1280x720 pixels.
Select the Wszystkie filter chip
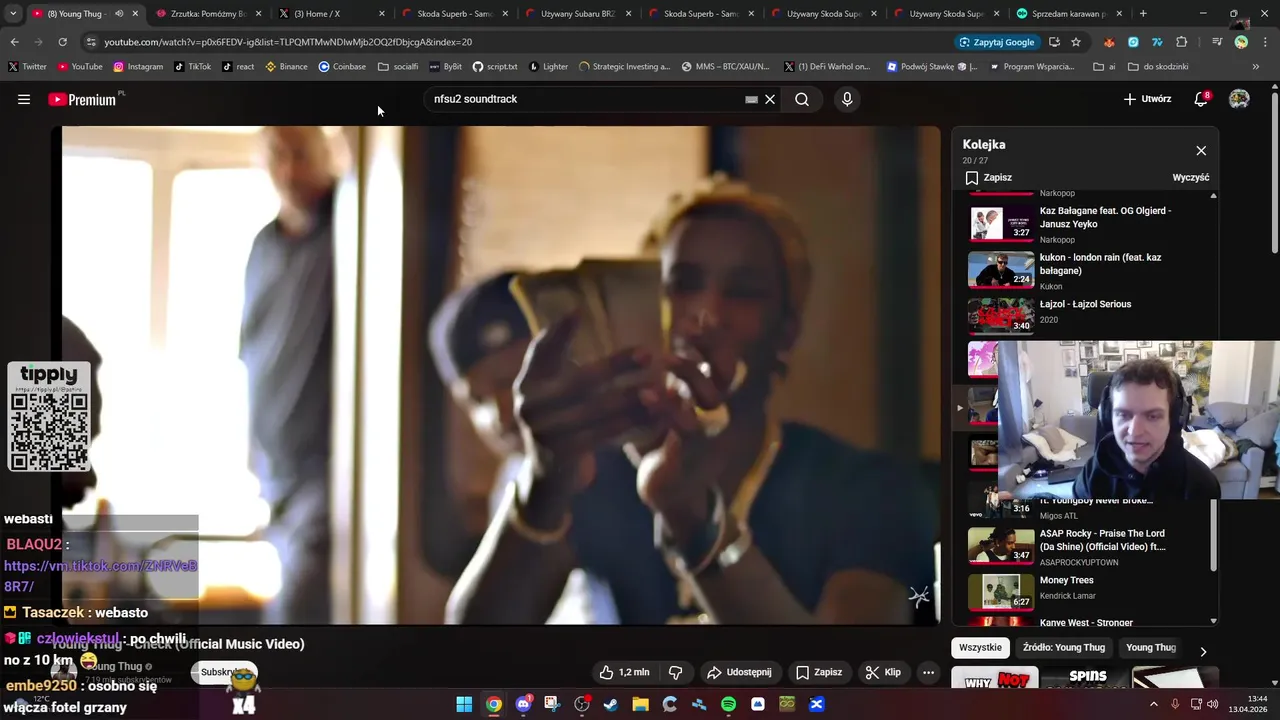tap(980, 648)
